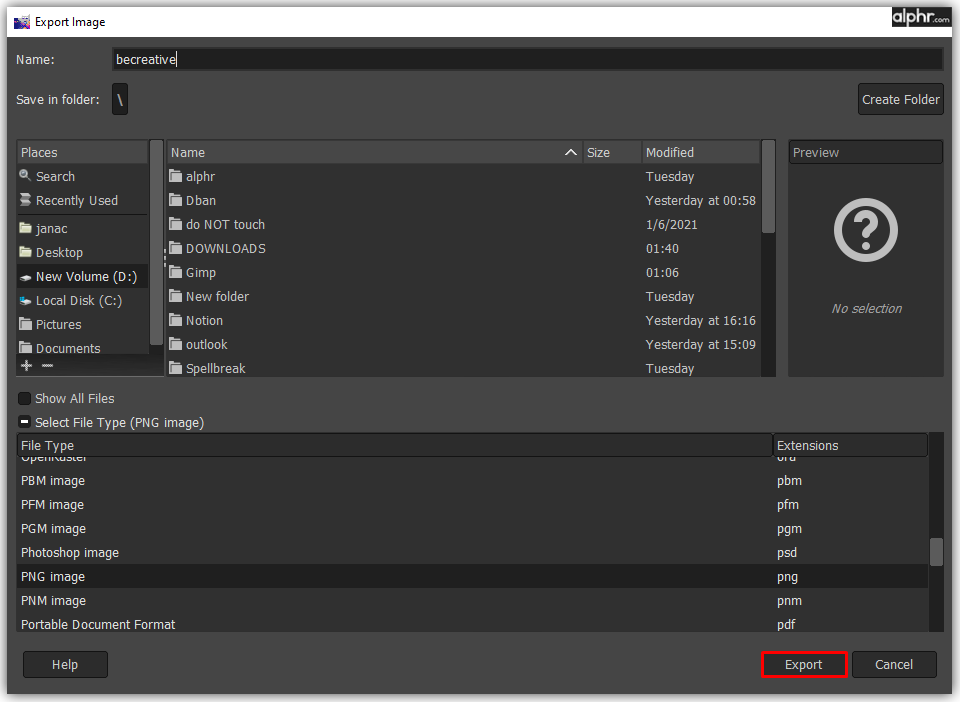Toggle the Name sort arrow
Screen dimensions: 960x702
pyautogui.click(x=571, y=152)
